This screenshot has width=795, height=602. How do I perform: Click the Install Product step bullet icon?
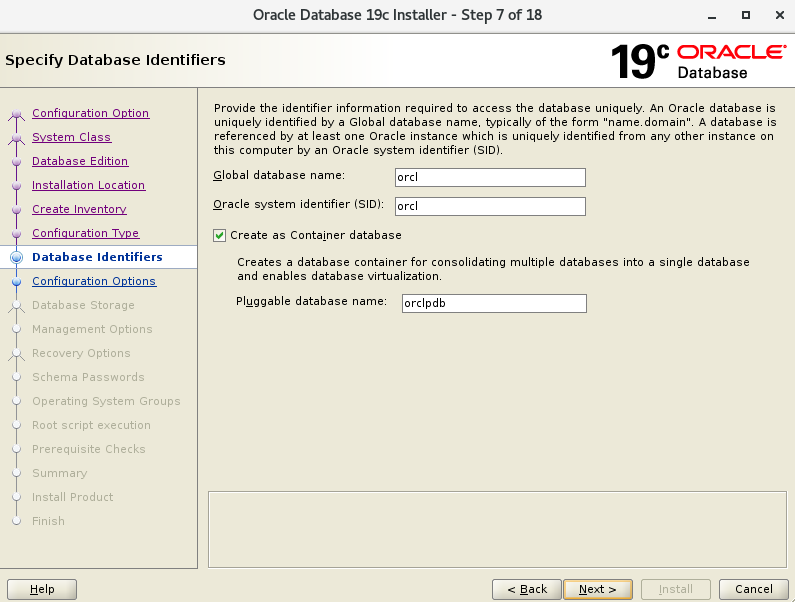[x=17, y=497]
